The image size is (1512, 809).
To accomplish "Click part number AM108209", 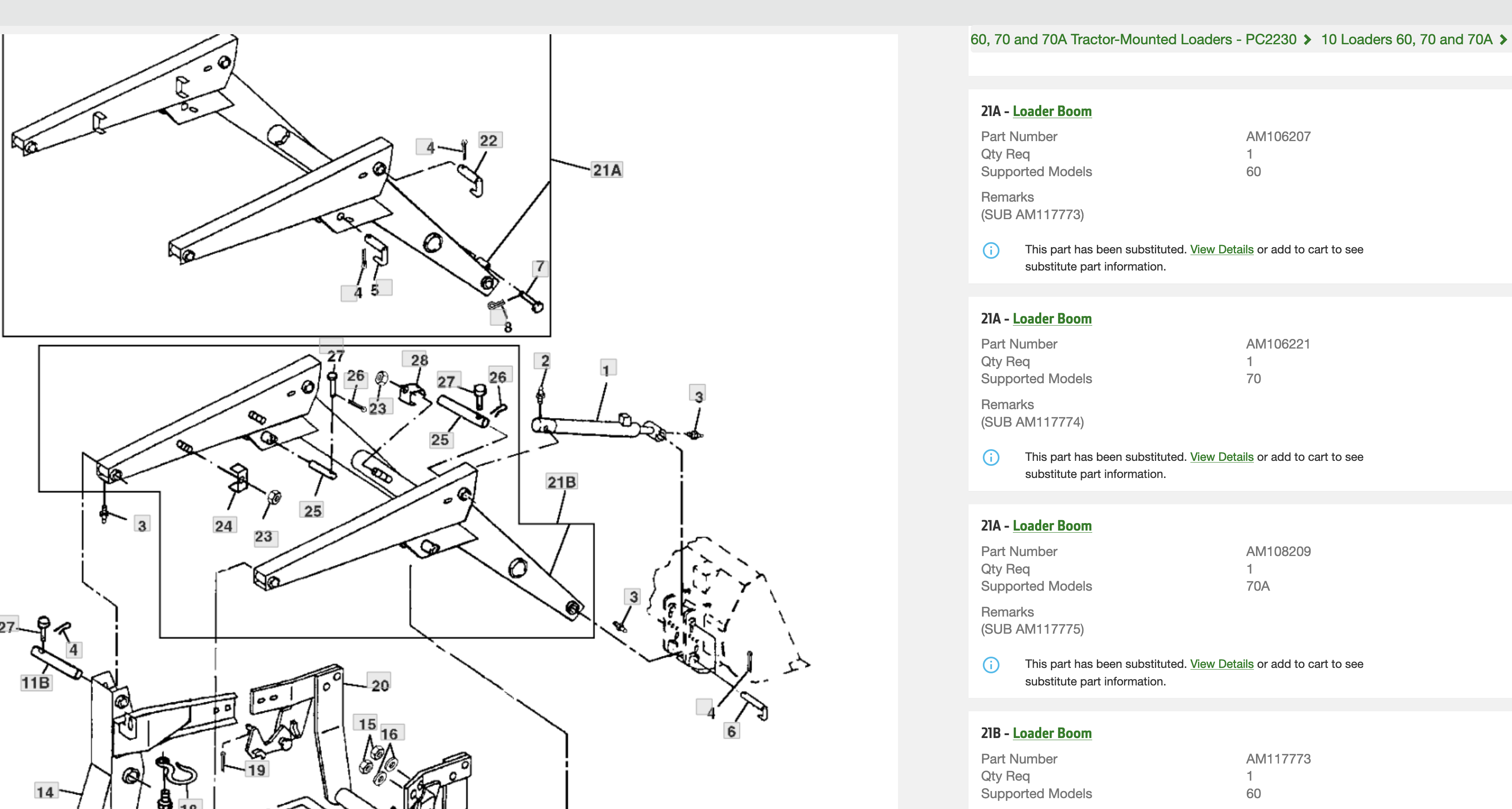I will [x=1278, y=551].
